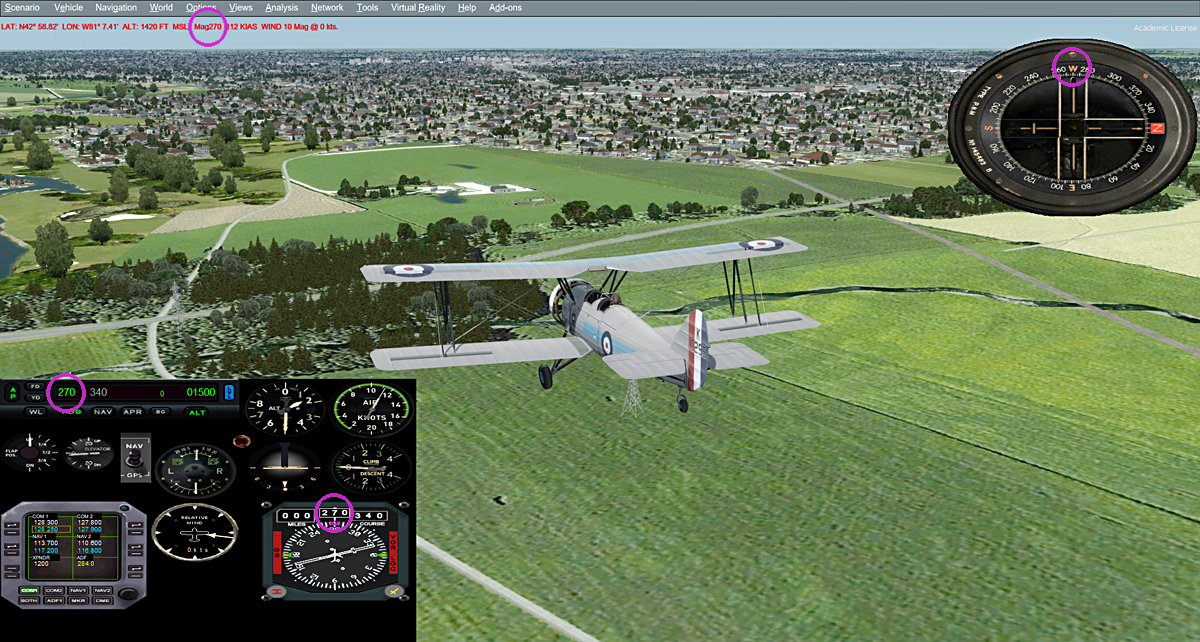Click the magnetic compass gauge
Image resolution: width=1200 pixels, height=642 pixels.
[1073, 128]
